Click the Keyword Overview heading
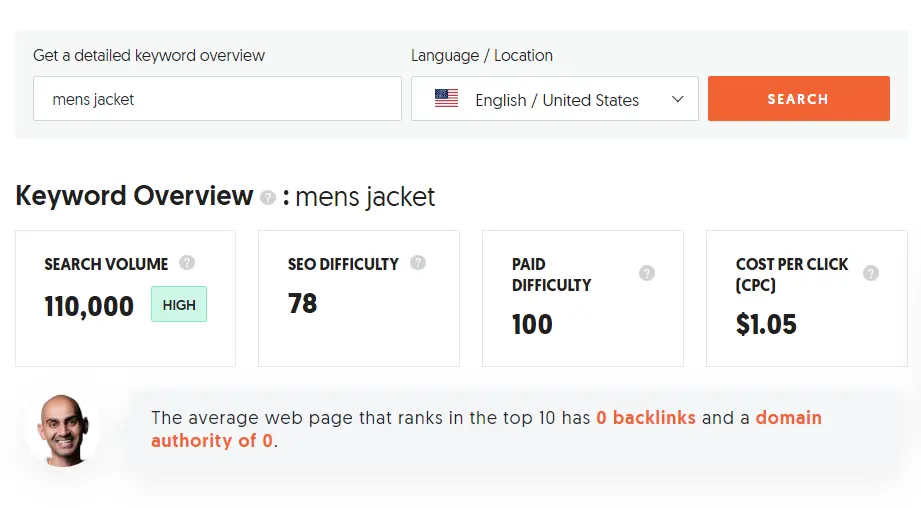Screen dimensions: 921x508 point(134,196)
